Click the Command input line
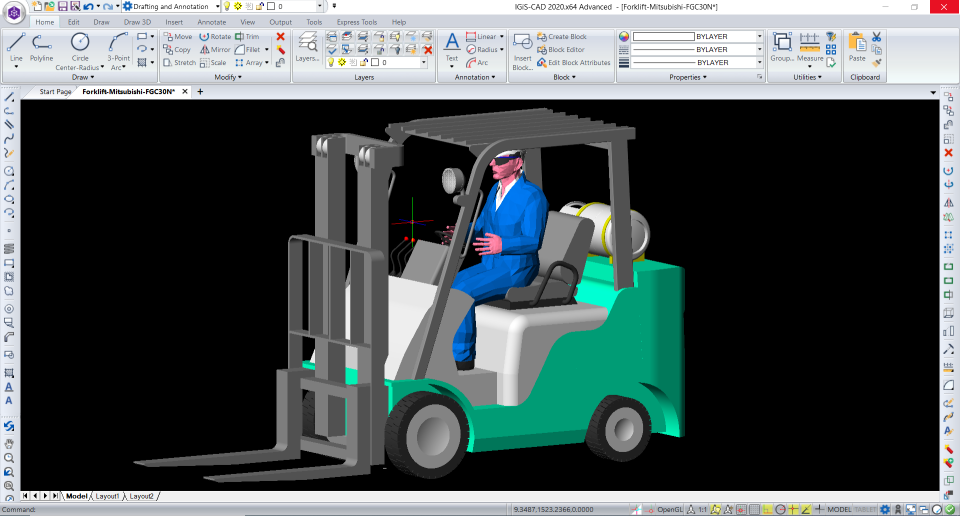Viewport: 960px width, 516px height. [x=254, y=509]
